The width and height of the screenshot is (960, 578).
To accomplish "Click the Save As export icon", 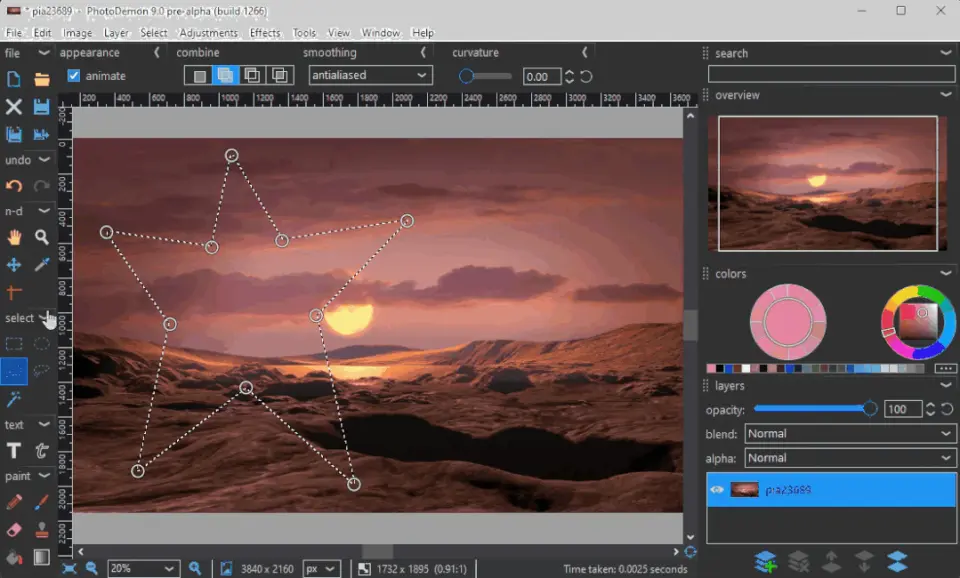I will coord(42,134).
